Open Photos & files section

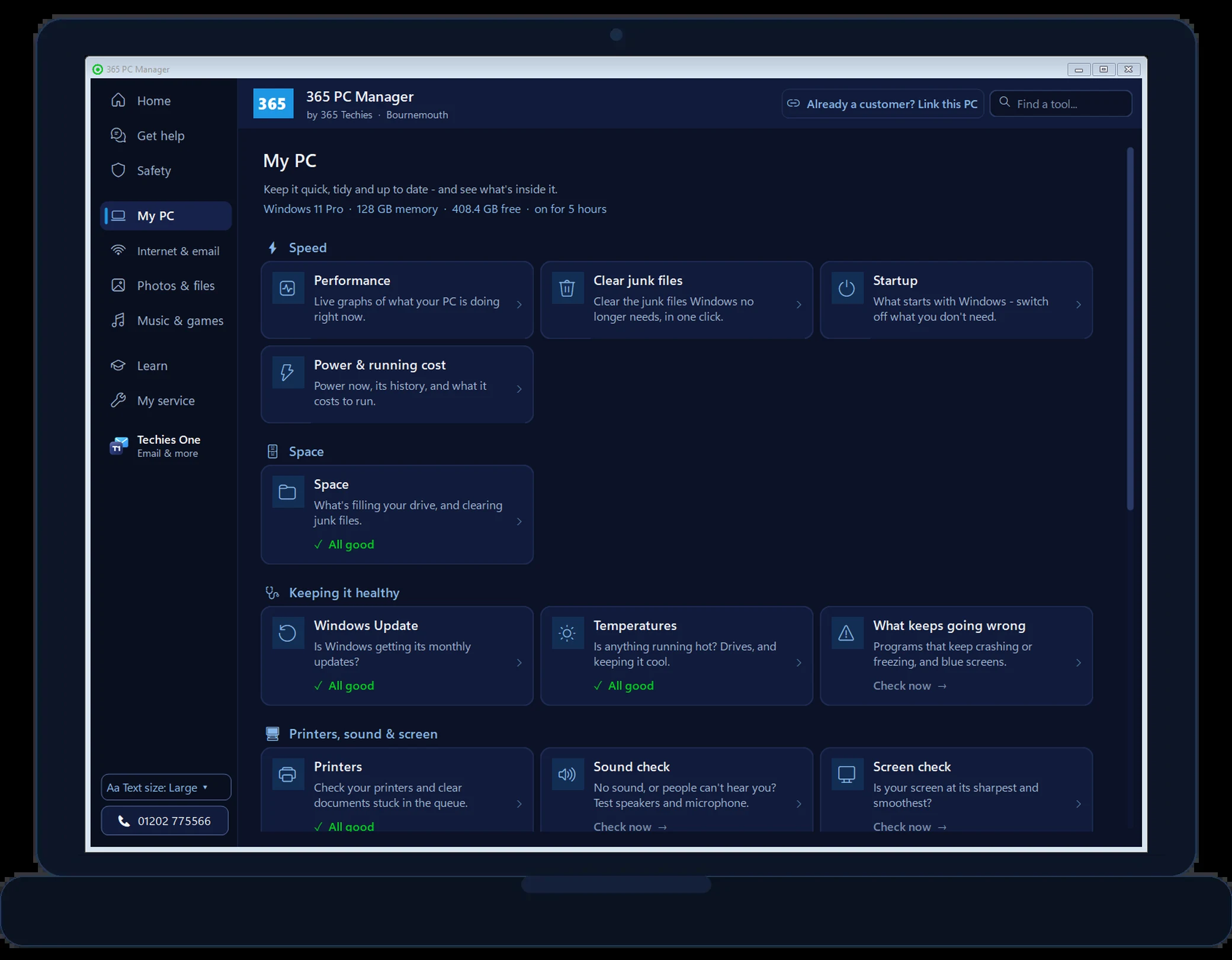tap(166, 286)
